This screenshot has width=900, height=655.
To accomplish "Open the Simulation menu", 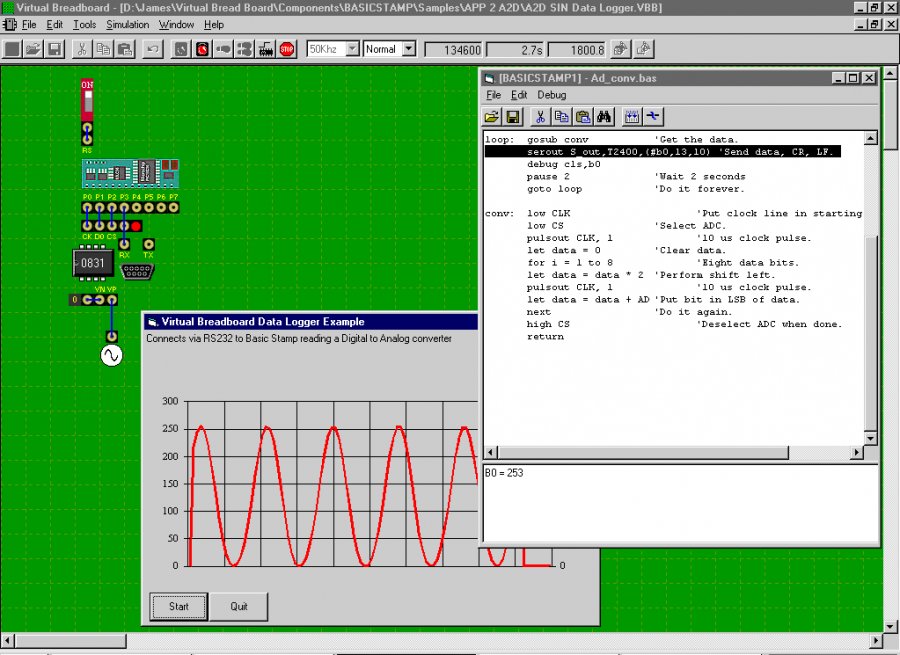I will 127,25.
